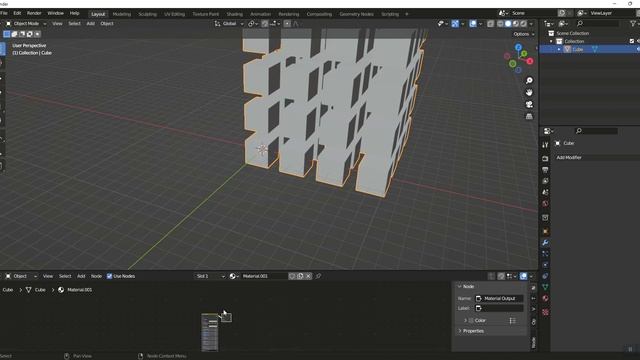This screenshot has height=360, width=640.
Task: Open the Slot 1 material slot dropdown
Action: pyautogui.click(x=210, y=276)
